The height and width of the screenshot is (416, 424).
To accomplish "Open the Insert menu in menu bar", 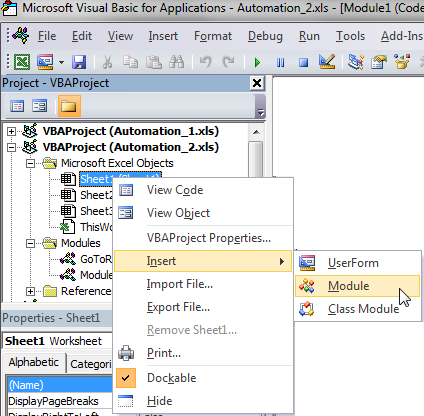I will coord(163,36).
